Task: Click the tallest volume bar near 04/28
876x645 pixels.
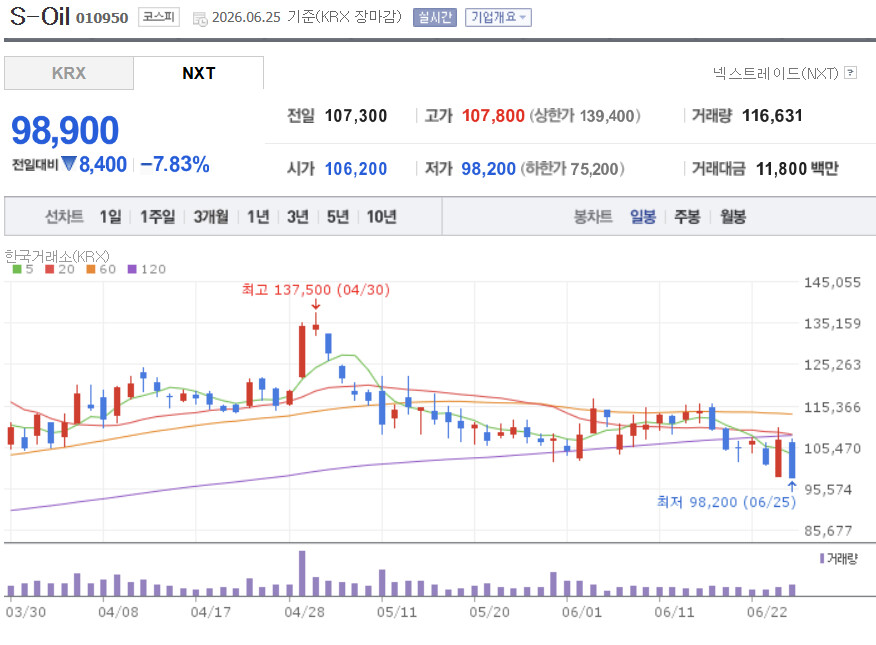Action: (302, 574)
